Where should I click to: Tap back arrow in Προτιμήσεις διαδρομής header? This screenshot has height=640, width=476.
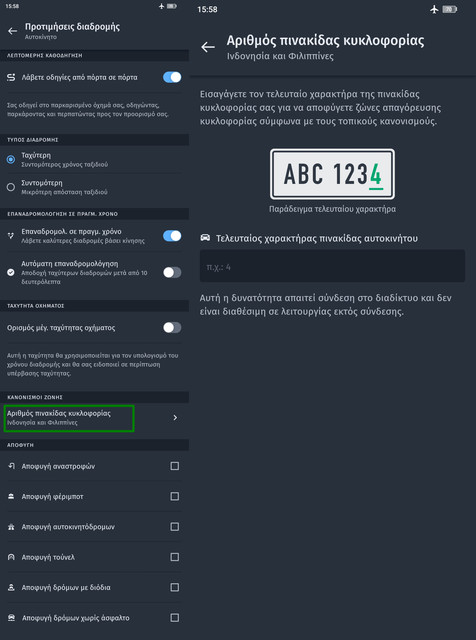point(12,31)
